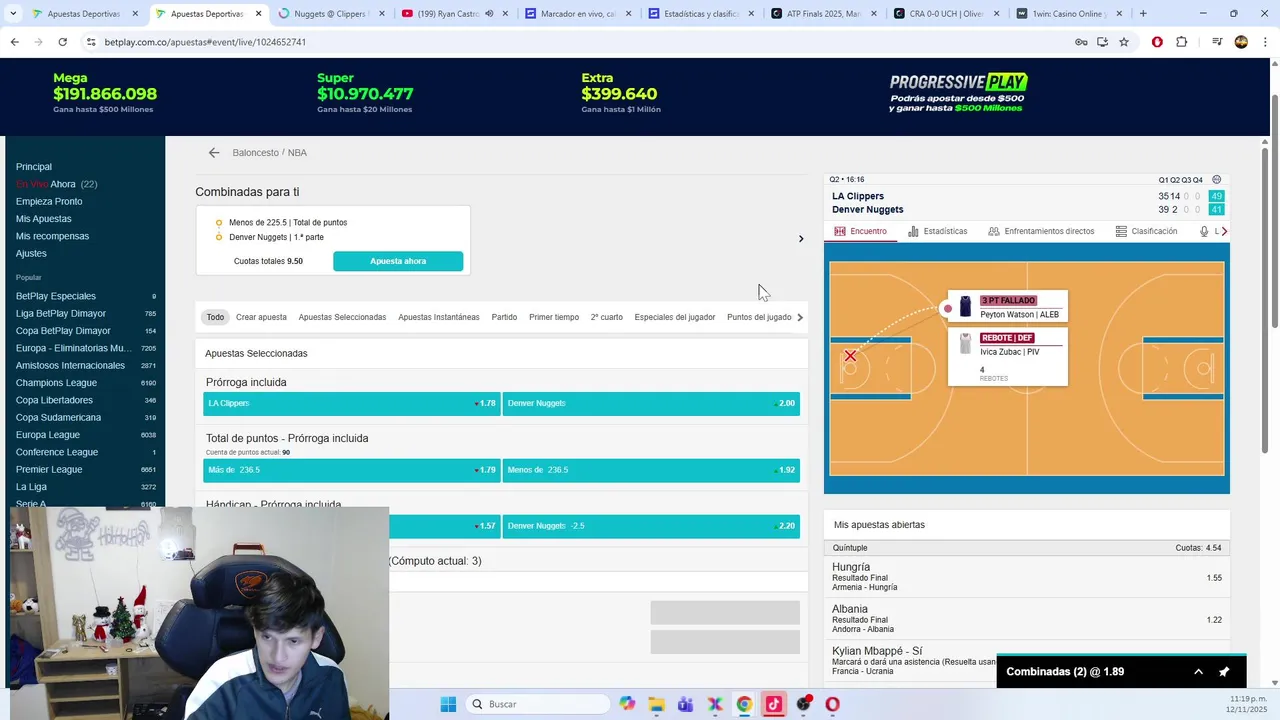Image resolution: width=1280 pixels, height=720 pixels.
Task: Go back with the browser back arrow
Action: pyautogui.click(x=14, y=42)
